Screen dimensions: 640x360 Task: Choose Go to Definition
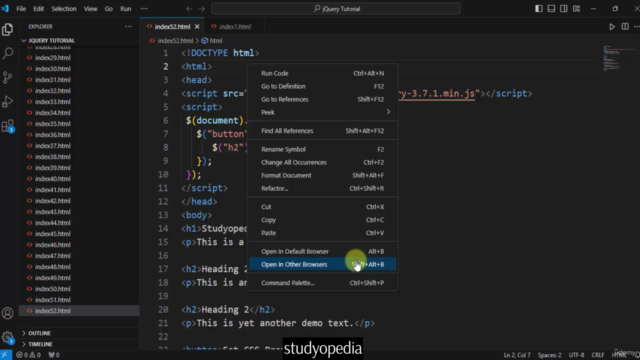[322, 87]
